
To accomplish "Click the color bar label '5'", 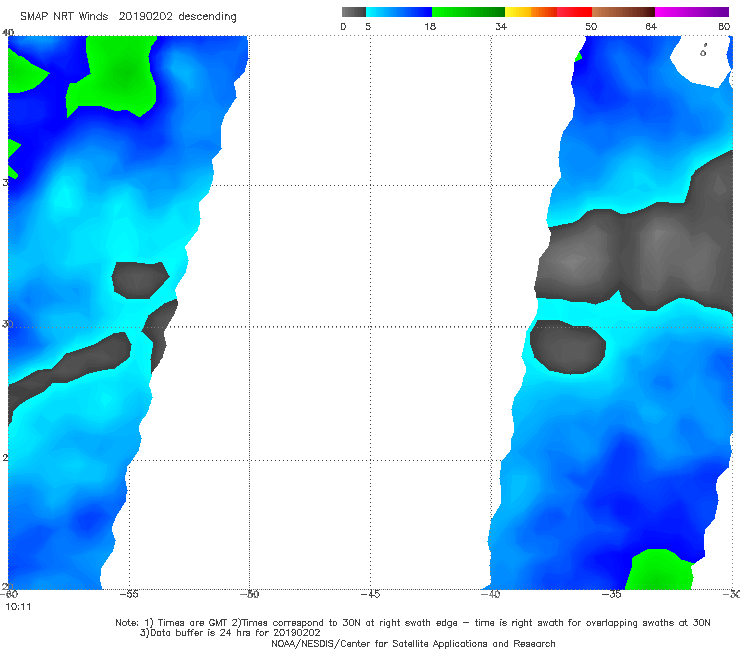I will tap(368, 26).
